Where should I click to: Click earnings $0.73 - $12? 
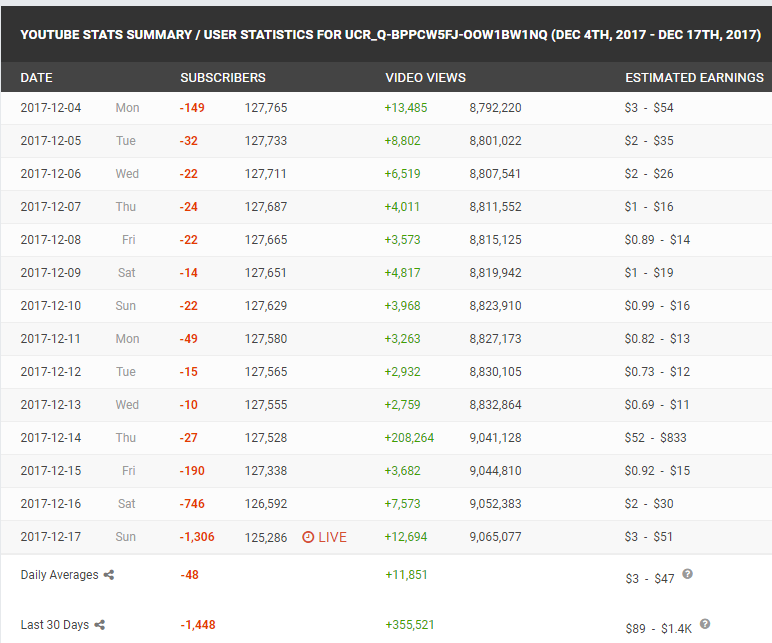[657, 372]
